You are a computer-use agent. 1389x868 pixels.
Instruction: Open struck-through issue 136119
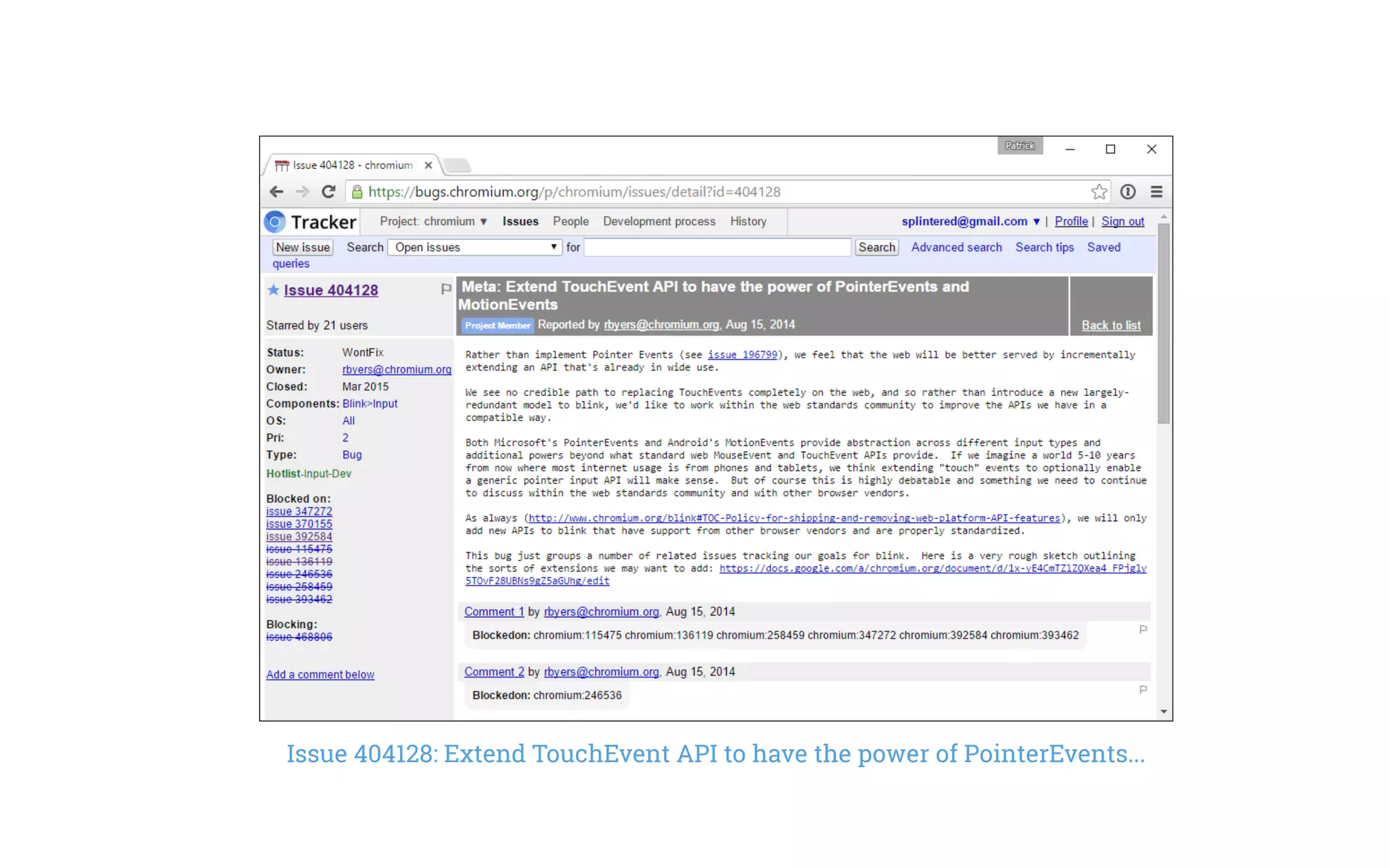coord(299,561)
